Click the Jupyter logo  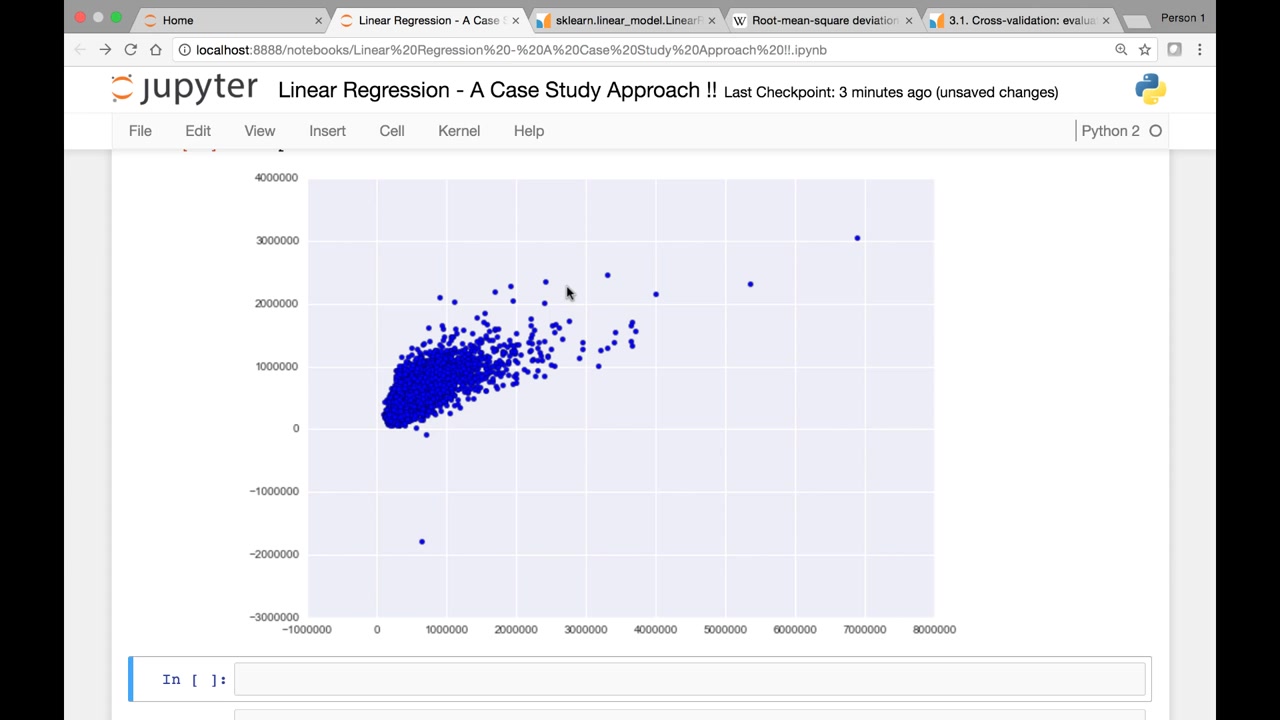(184, 89)
